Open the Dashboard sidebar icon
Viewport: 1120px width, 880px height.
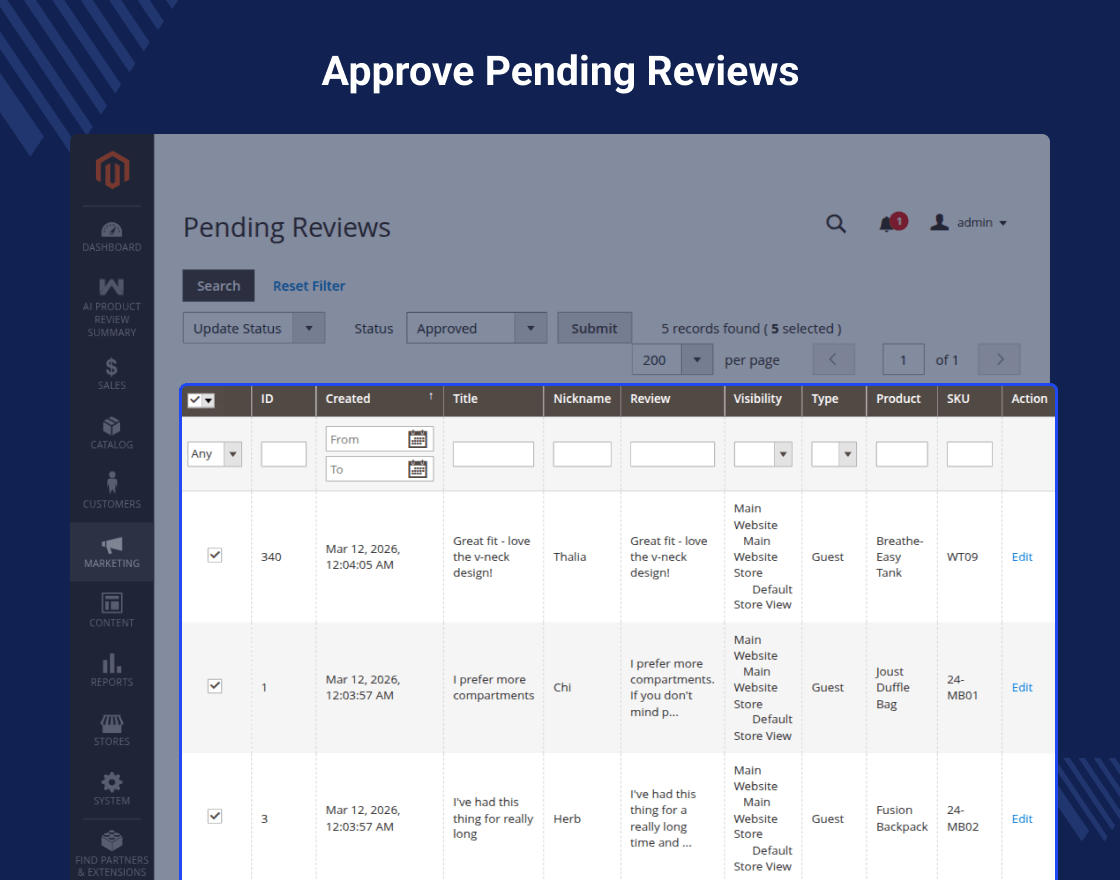(x=112, y=237)
